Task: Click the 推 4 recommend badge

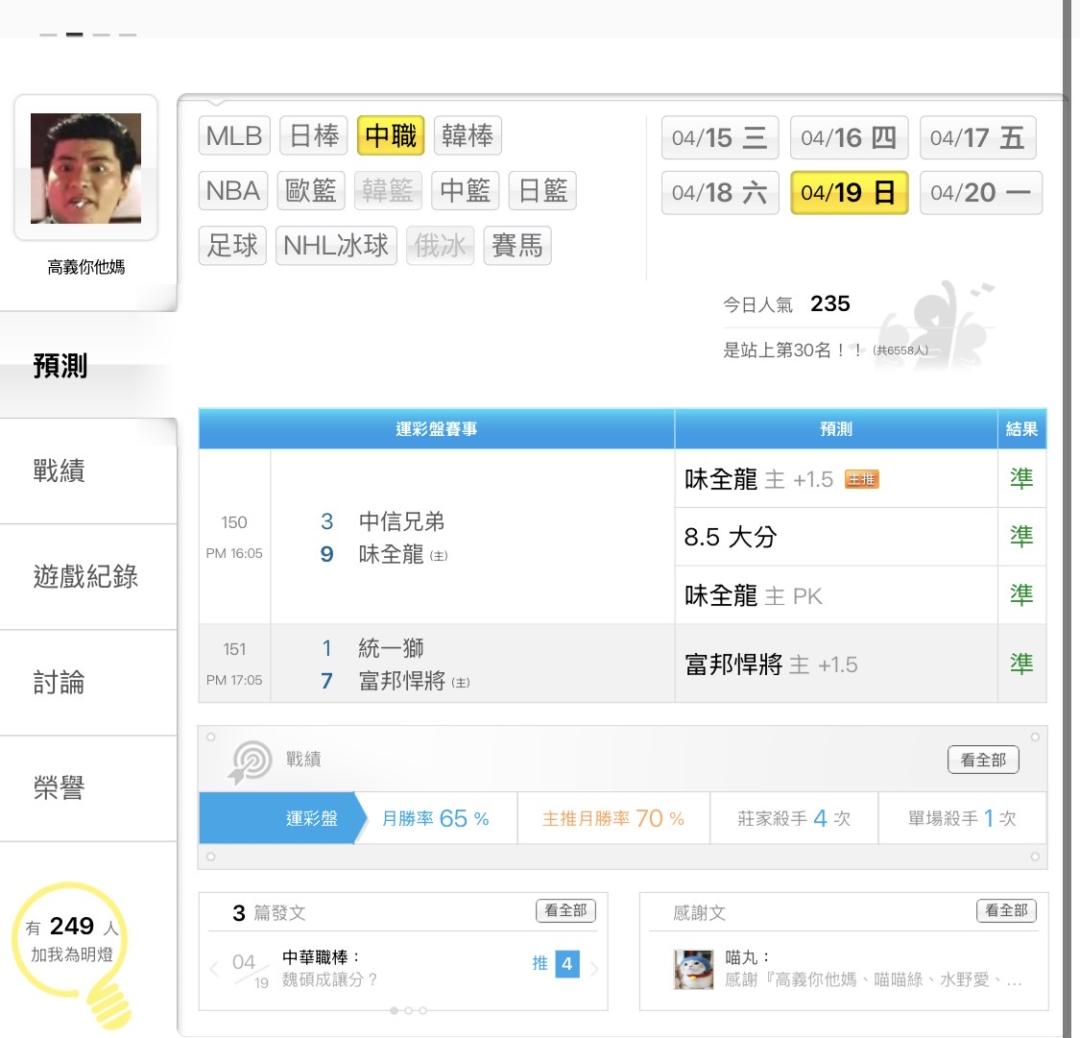Action: pos(556,964)
